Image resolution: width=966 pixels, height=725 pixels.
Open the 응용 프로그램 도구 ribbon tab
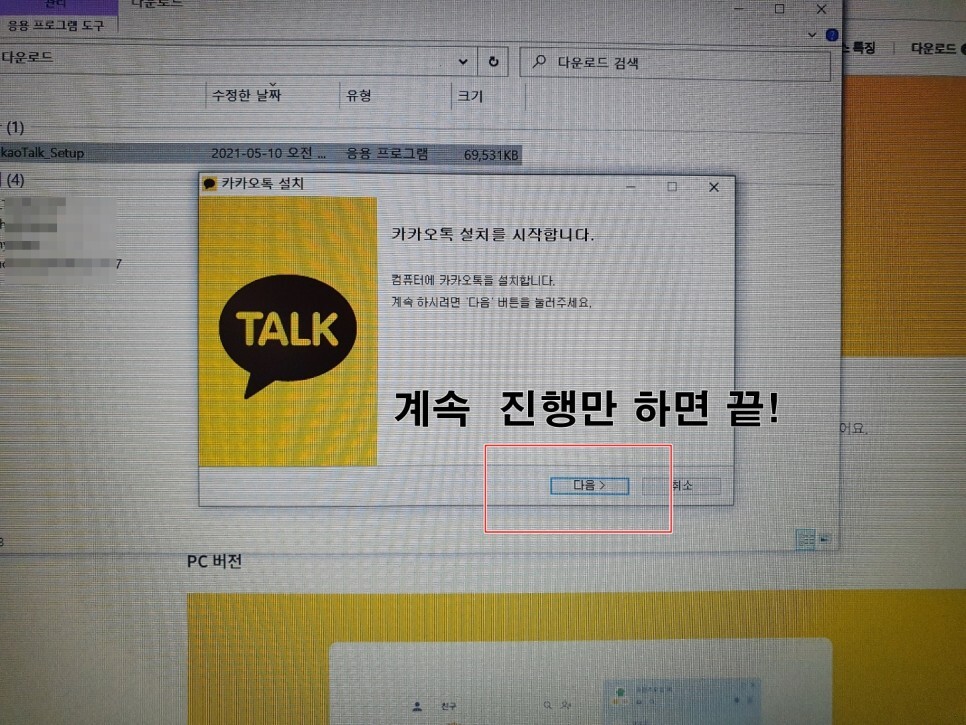(56, 25)
